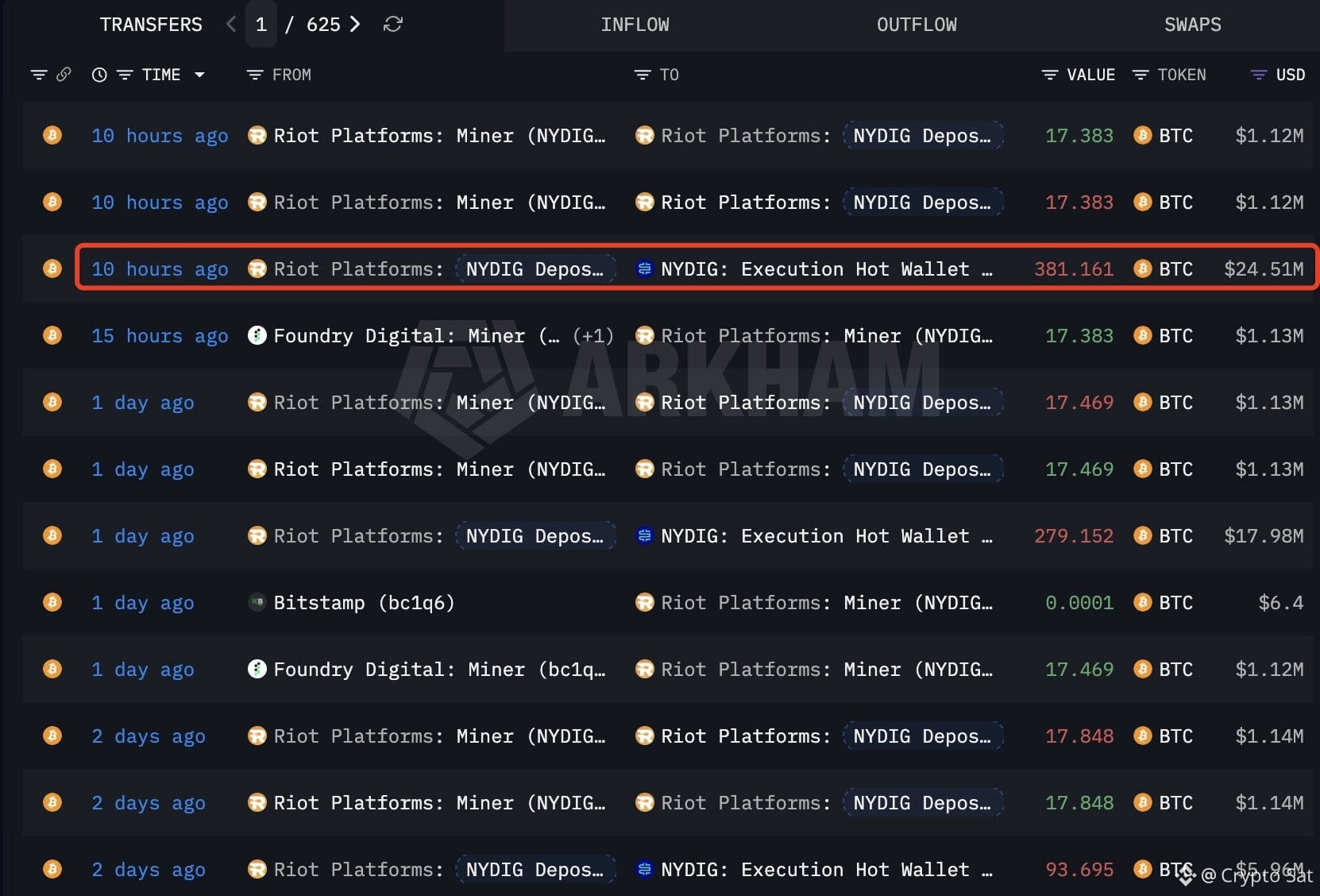1320x896 pixels.
Task: Go to the previous transfers page
Action: 231,25
